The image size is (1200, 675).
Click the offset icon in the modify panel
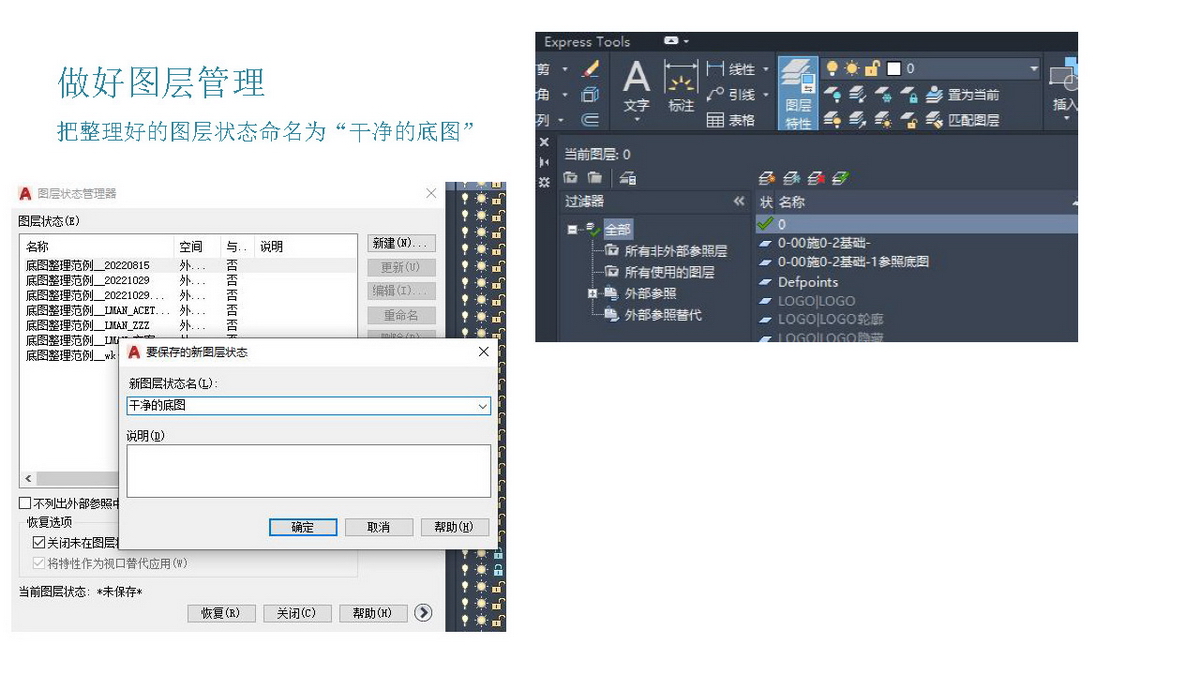point(590,120)
